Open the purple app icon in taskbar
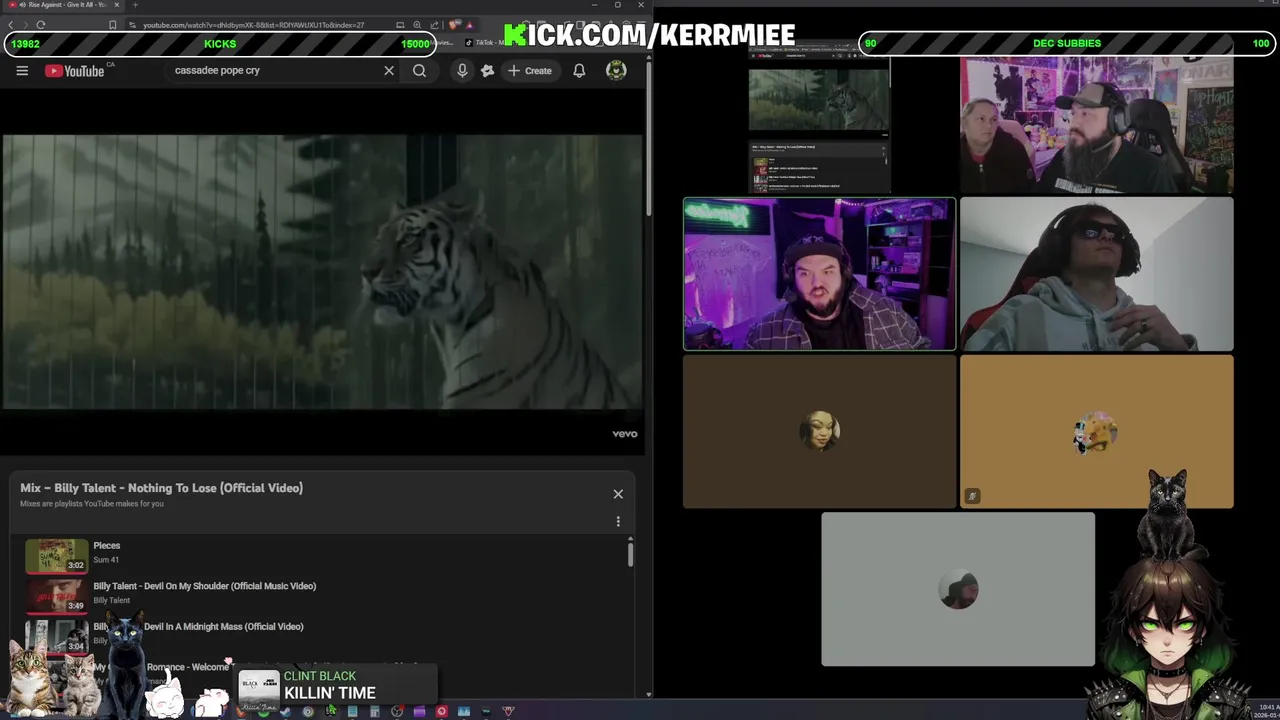1280x720 pixels. pos(419,712)
